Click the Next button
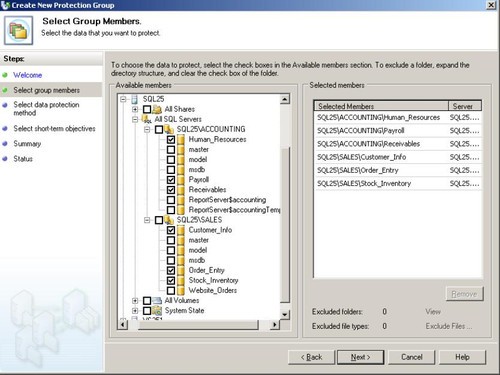The height and width of the screenshot is (375, 500). click(360, 357)
